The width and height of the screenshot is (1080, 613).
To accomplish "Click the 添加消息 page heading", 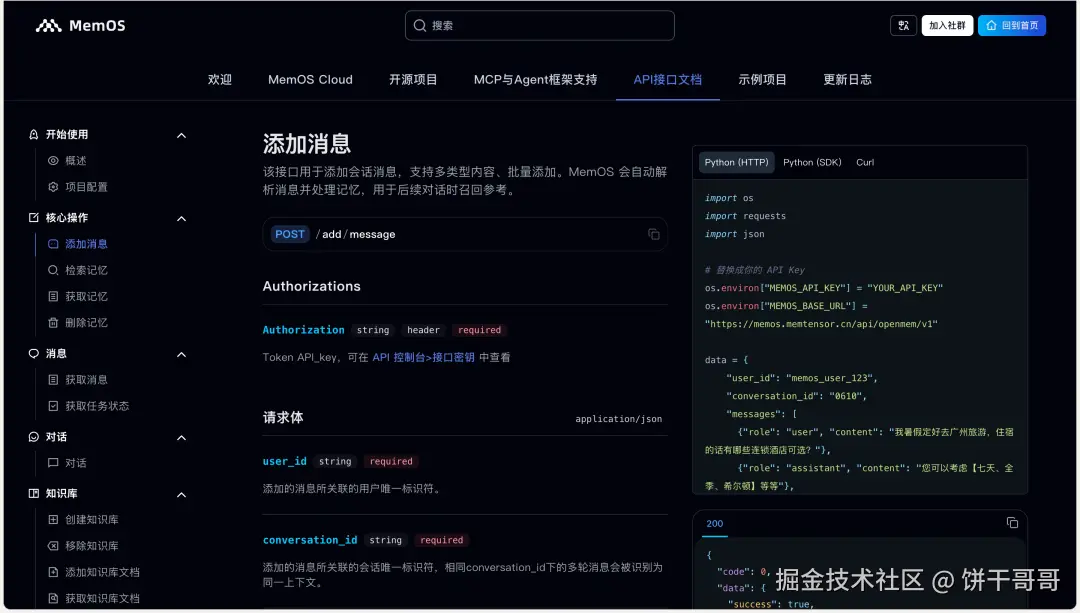I will (x=307, y=144).
